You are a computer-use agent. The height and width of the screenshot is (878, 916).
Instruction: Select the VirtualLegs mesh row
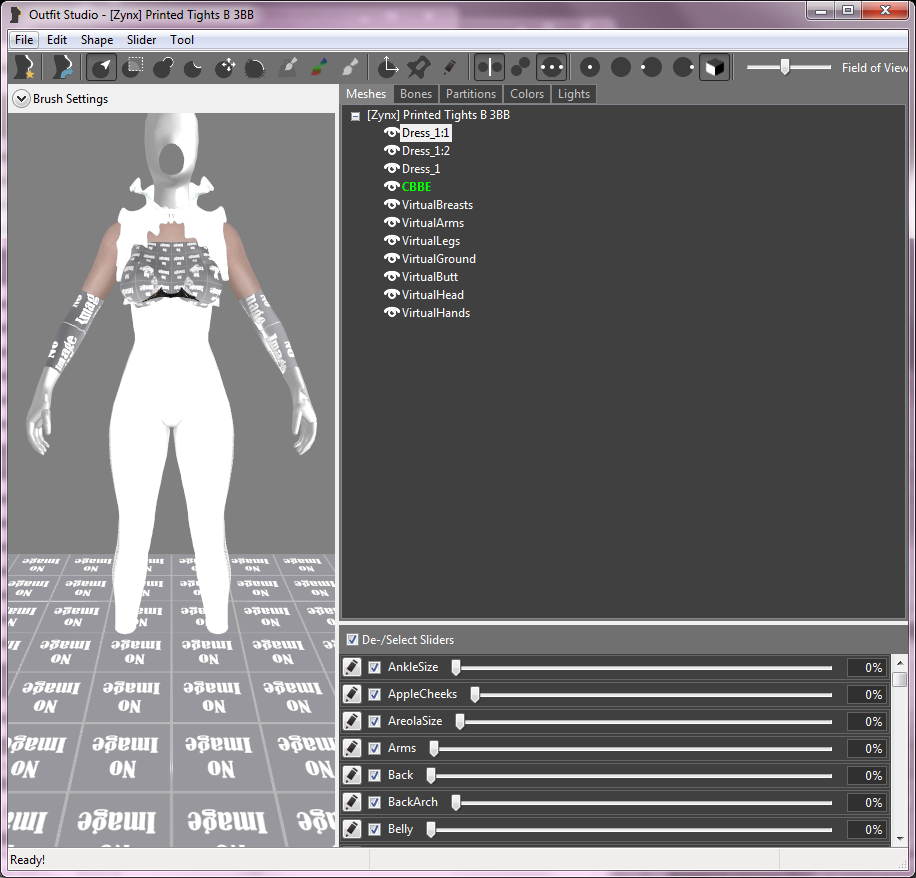pyautogui.click(x=431, y=241)
